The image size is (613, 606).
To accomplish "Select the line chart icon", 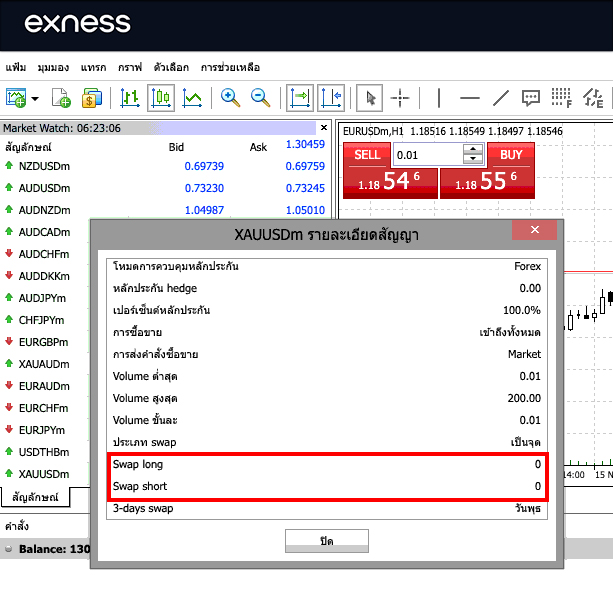I will click(x=192, y=98).
